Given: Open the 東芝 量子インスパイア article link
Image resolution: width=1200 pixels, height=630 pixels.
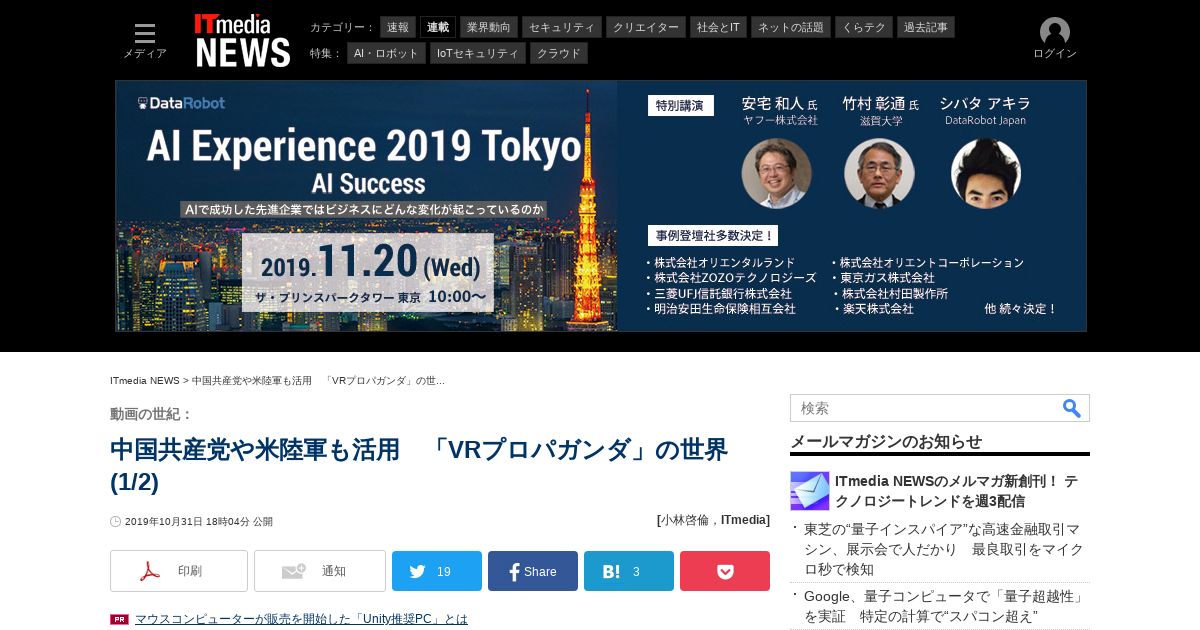Looking at the screenshot, I should [943, 549].
